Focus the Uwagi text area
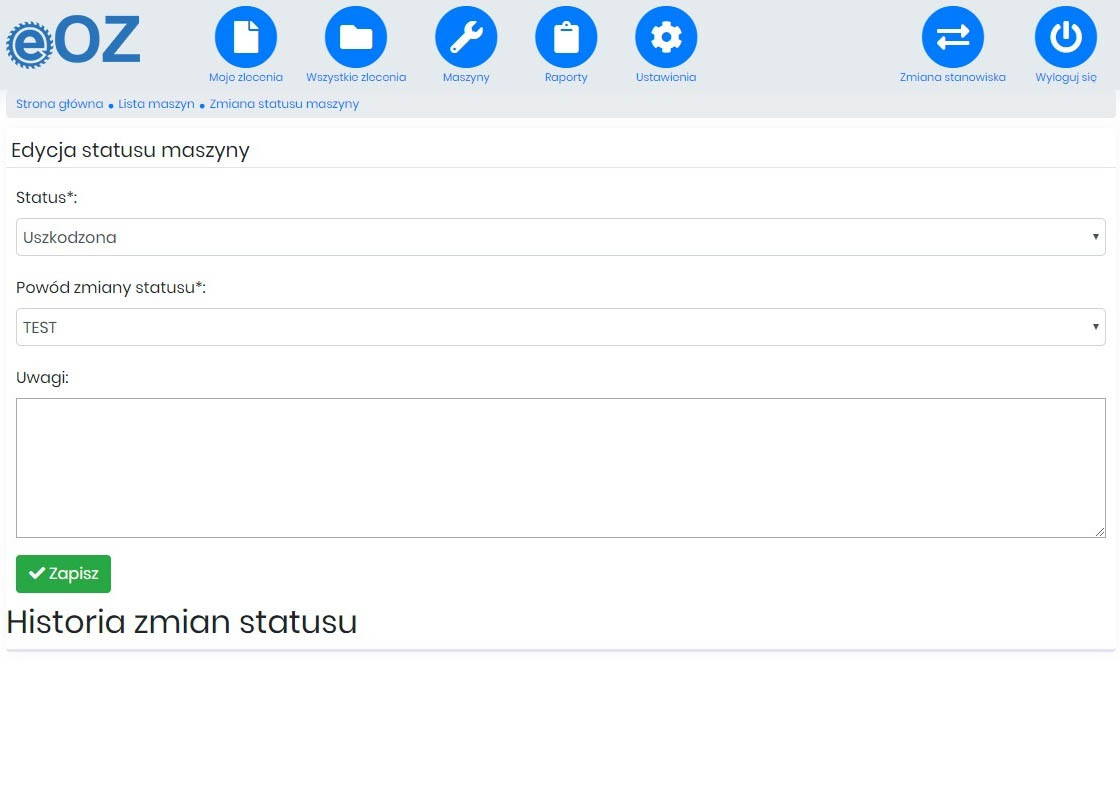This screenshot has width=1120, height=785. [560, 467]
